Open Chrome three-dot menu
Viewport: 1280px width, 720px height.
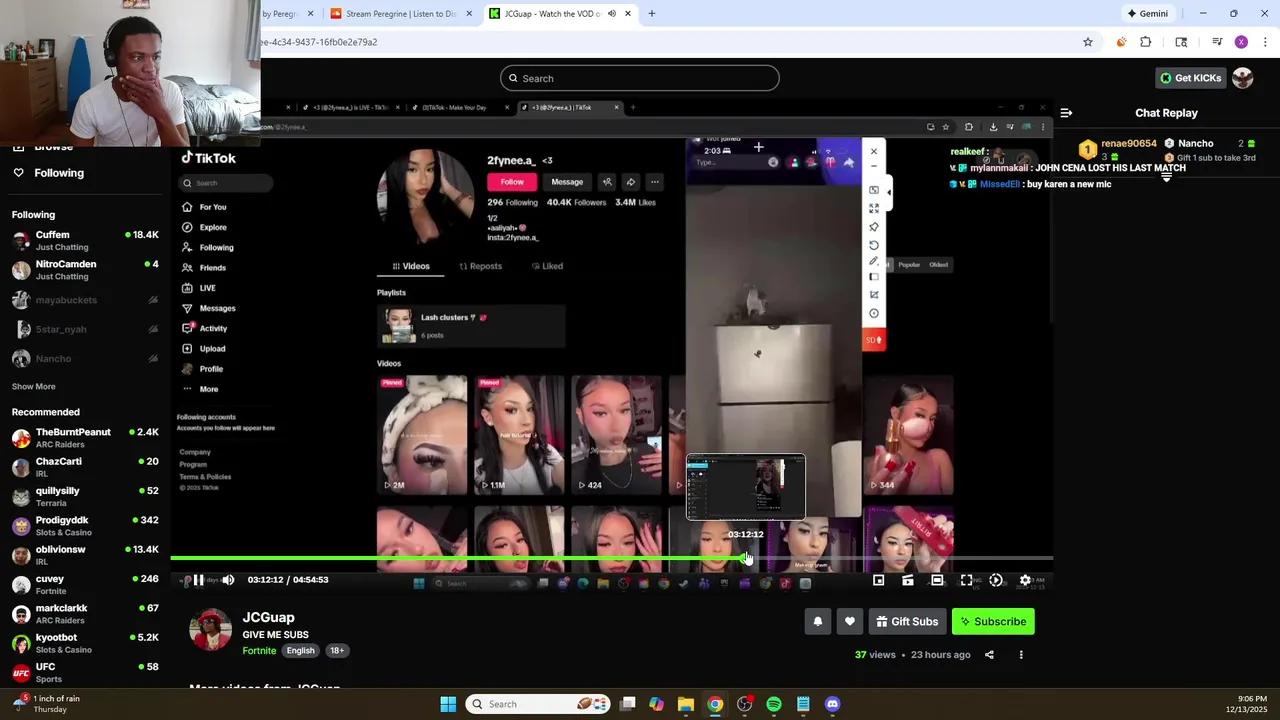point(1266,42)
